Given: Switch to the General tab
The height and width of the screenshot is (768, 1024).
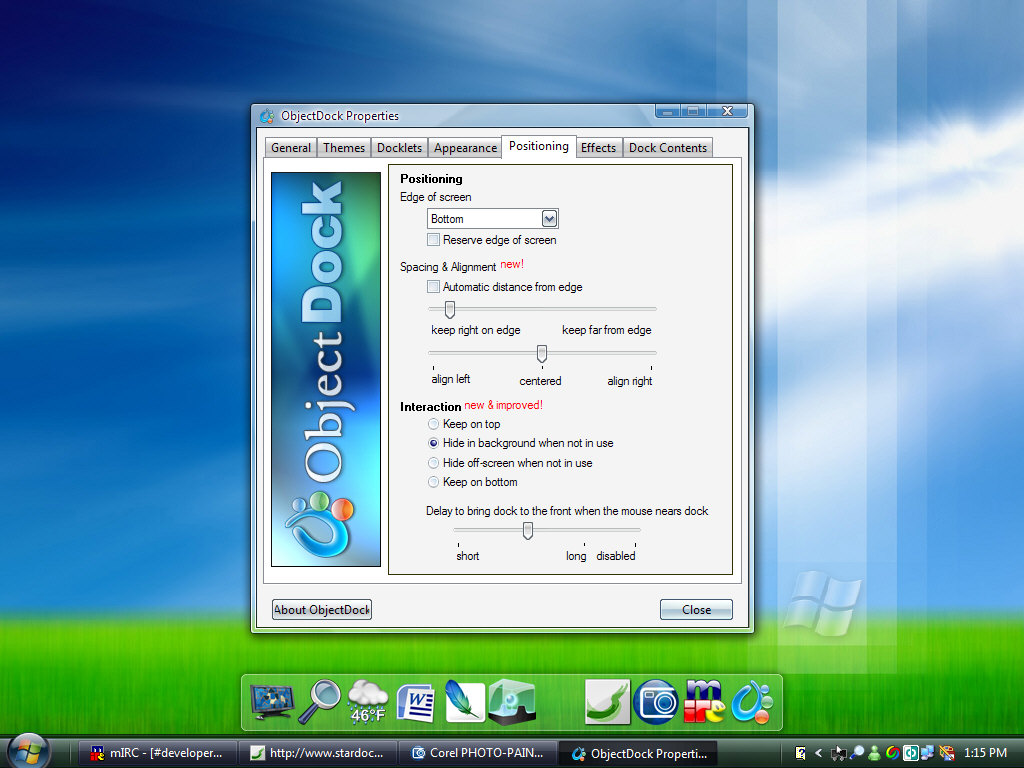Looking at the screenshot, I should point(291,148).
